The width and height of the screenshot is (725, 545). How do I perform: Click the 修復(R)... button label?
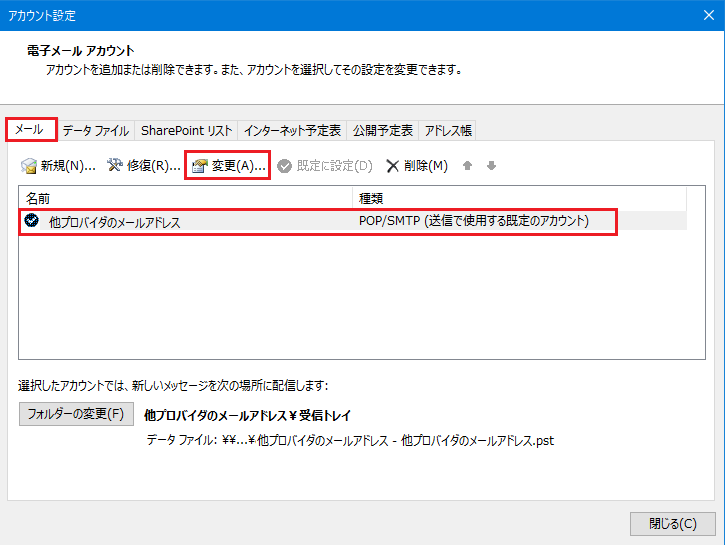click(x=154, y=165)
